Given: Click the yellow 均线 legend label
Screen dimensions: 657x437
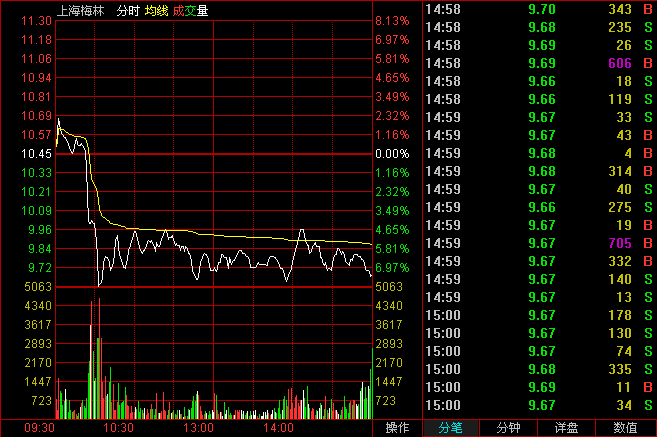Looking at the screenshot, I should tap(157, 10).
